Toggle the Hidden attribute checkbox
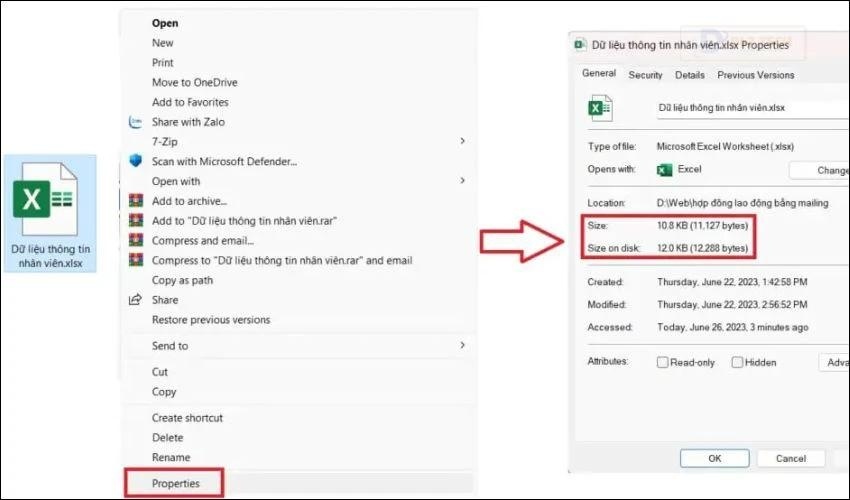The image size is (850, 500). click(737, 362)
